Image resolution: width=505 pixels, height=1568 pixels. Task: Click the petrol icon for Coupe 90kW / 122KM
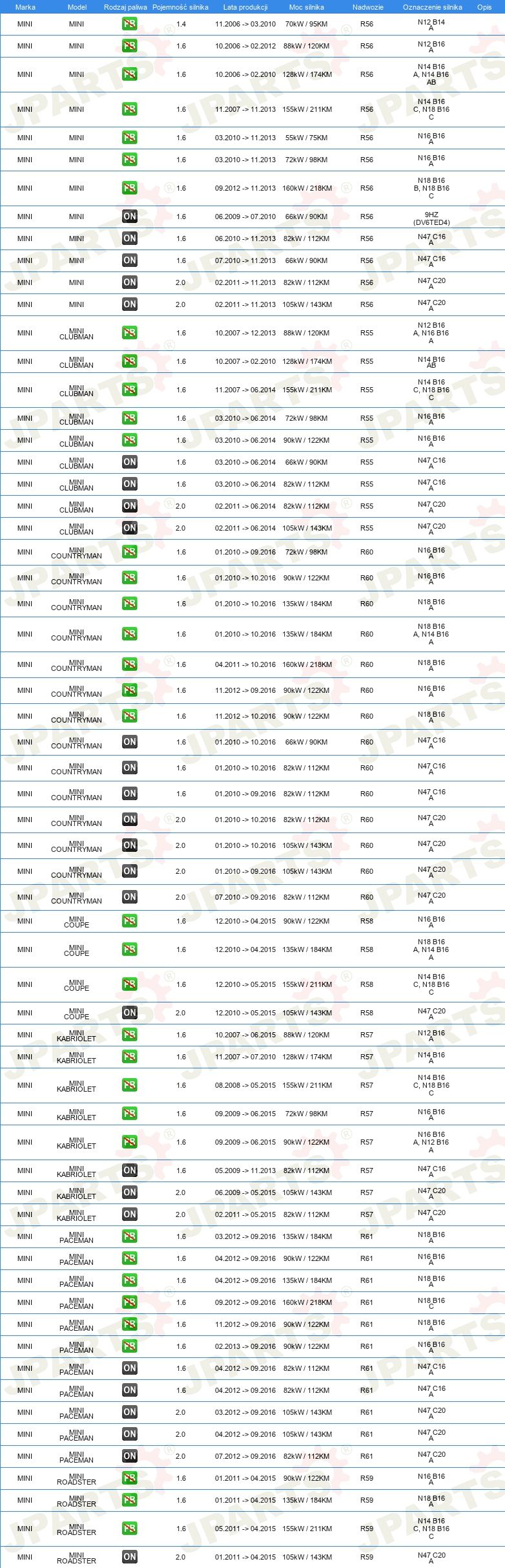tap(129, 921)
